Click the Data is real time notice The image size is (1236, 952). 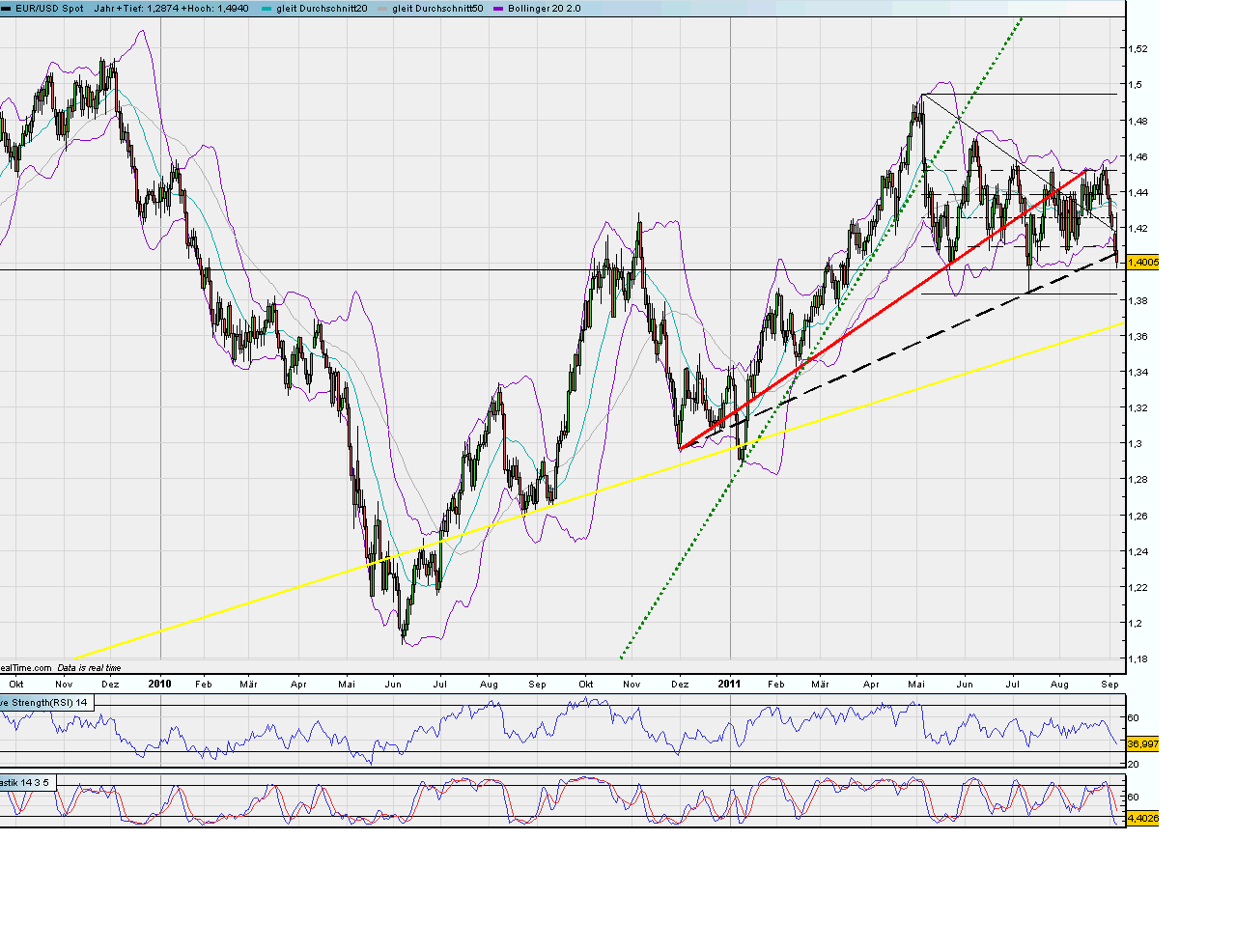(89, 667)
